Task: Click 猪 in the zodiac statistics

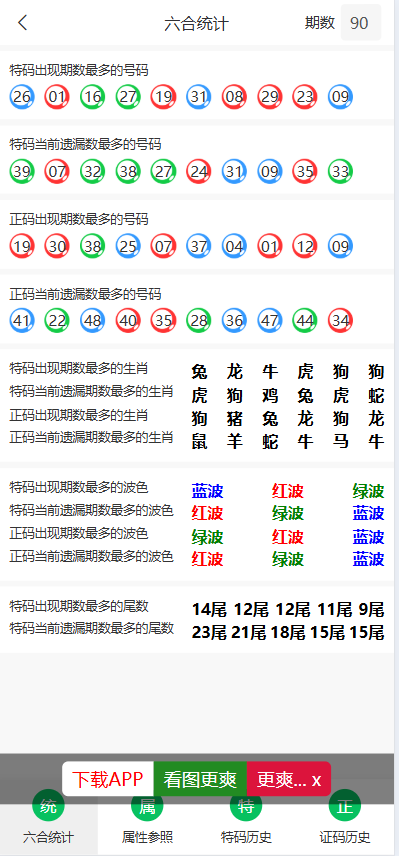Action: [235, 419]
